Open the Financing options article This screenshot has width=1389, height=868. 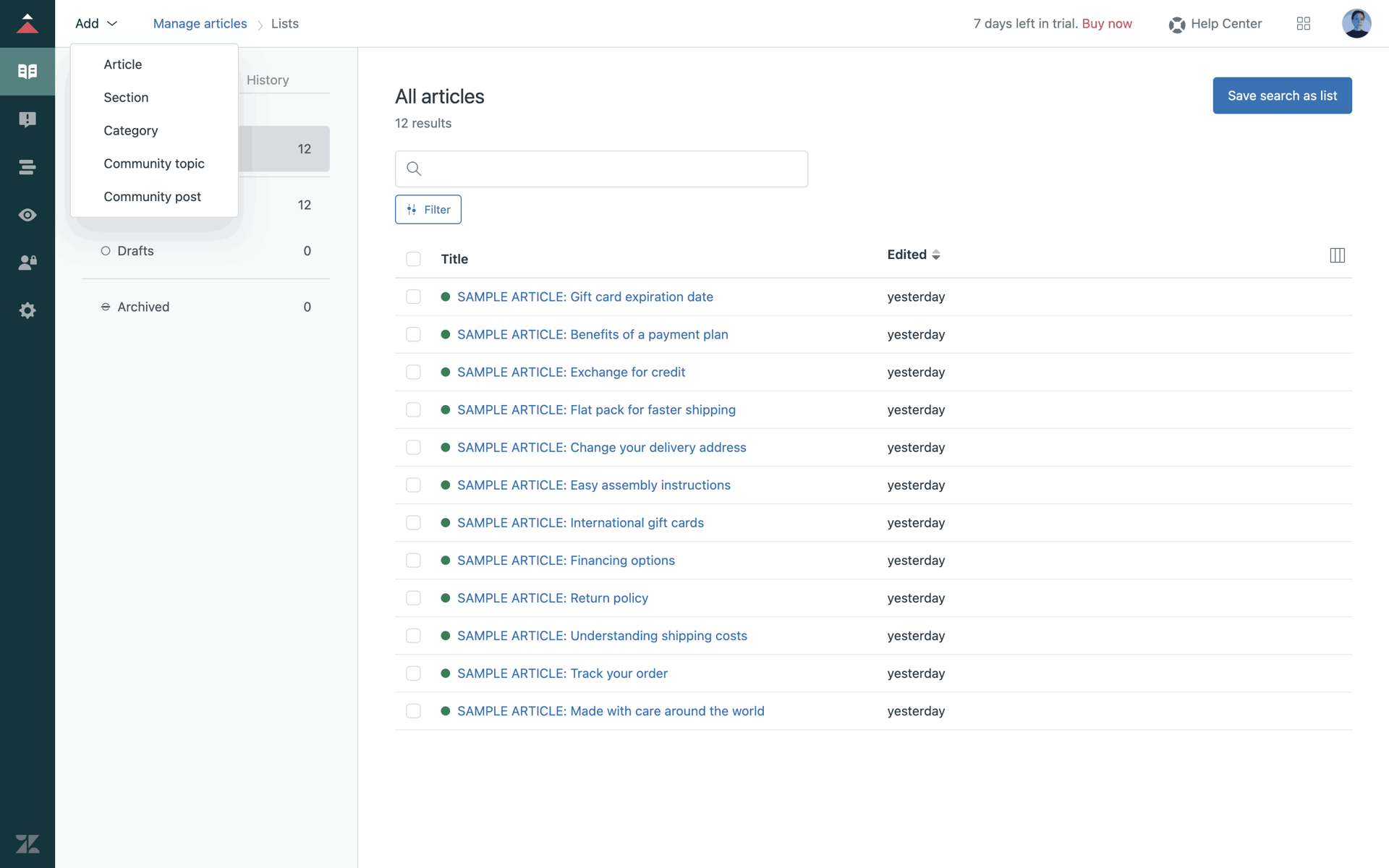[x=566, y=560]
